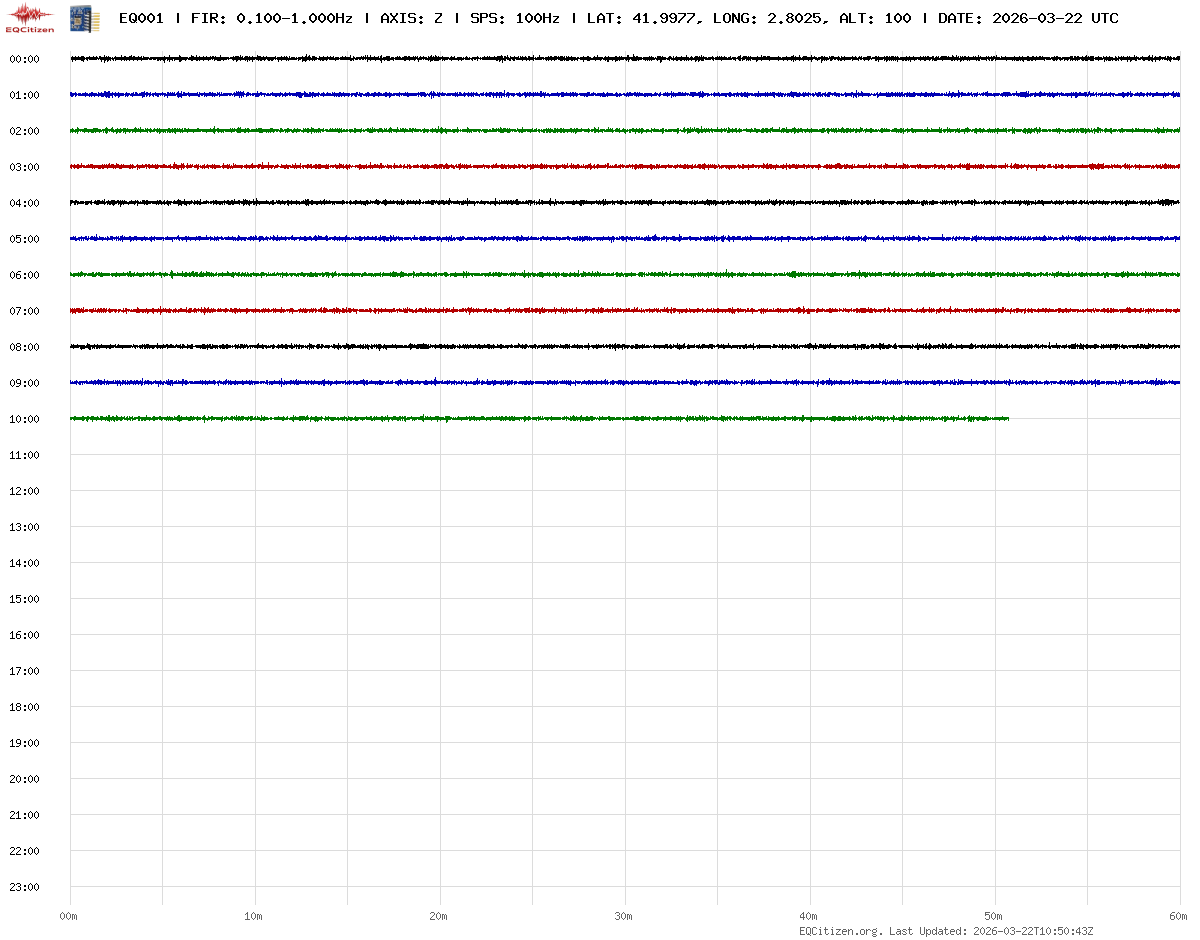Viewport: 1200px width, 940px height.
Task: Click the EQ001 station name in header
Action: click(x=141, y=18)
